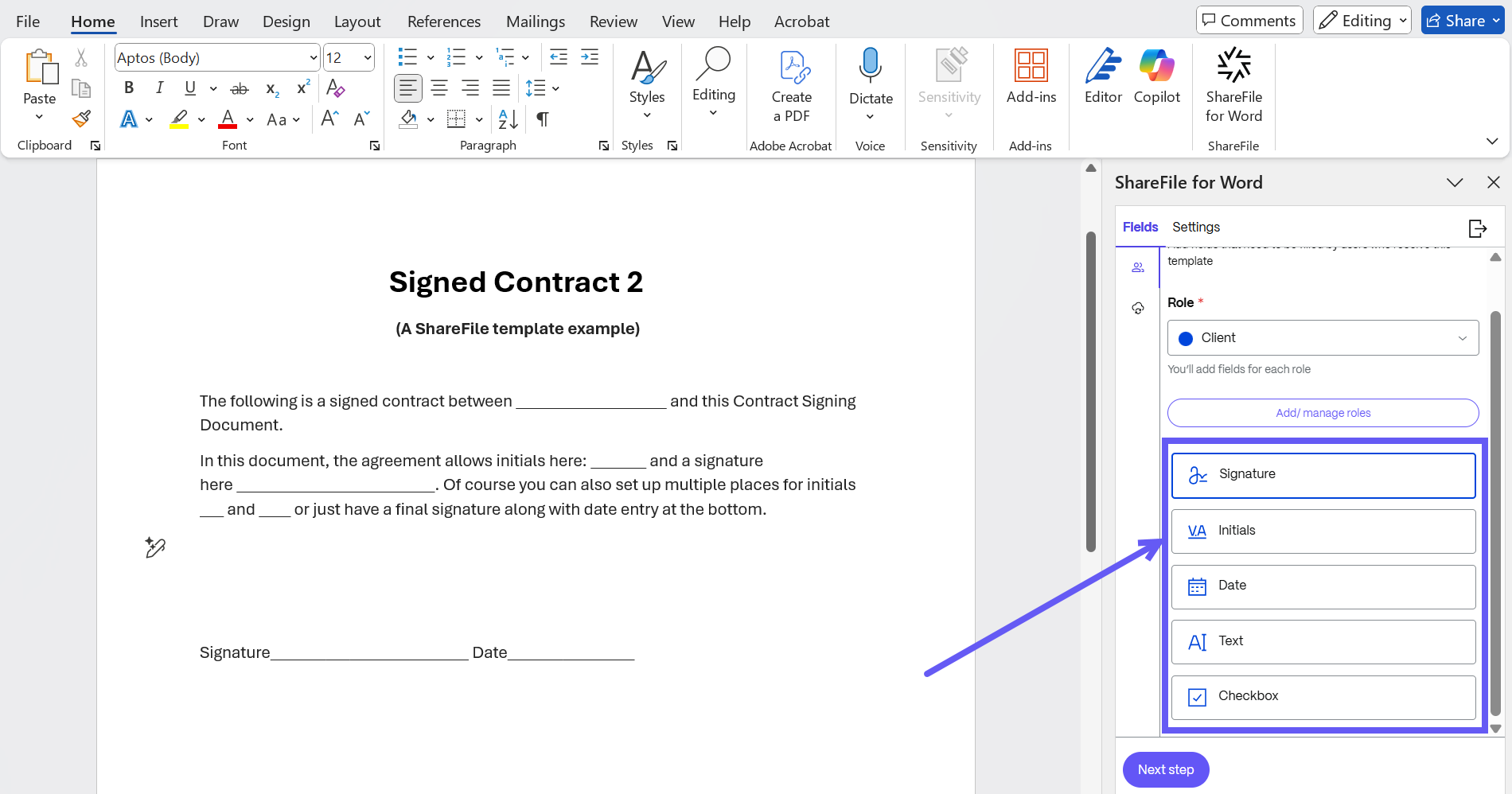Toggle italic formatting

point(160,88)
